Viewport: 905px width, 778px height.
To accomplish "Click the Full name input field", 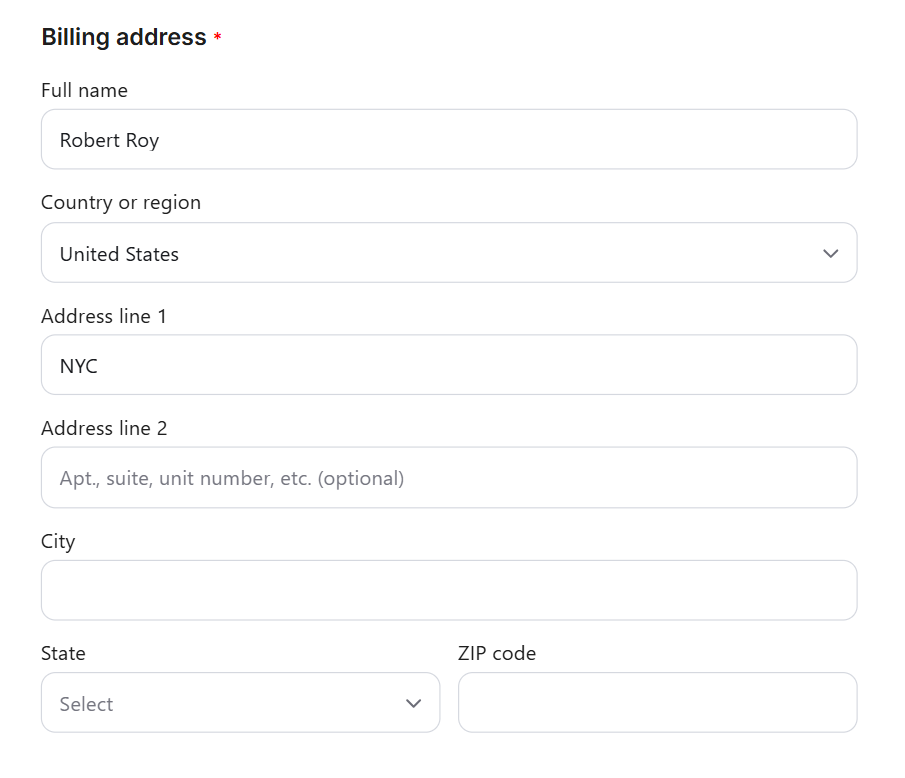I will [x=448, y=140].
